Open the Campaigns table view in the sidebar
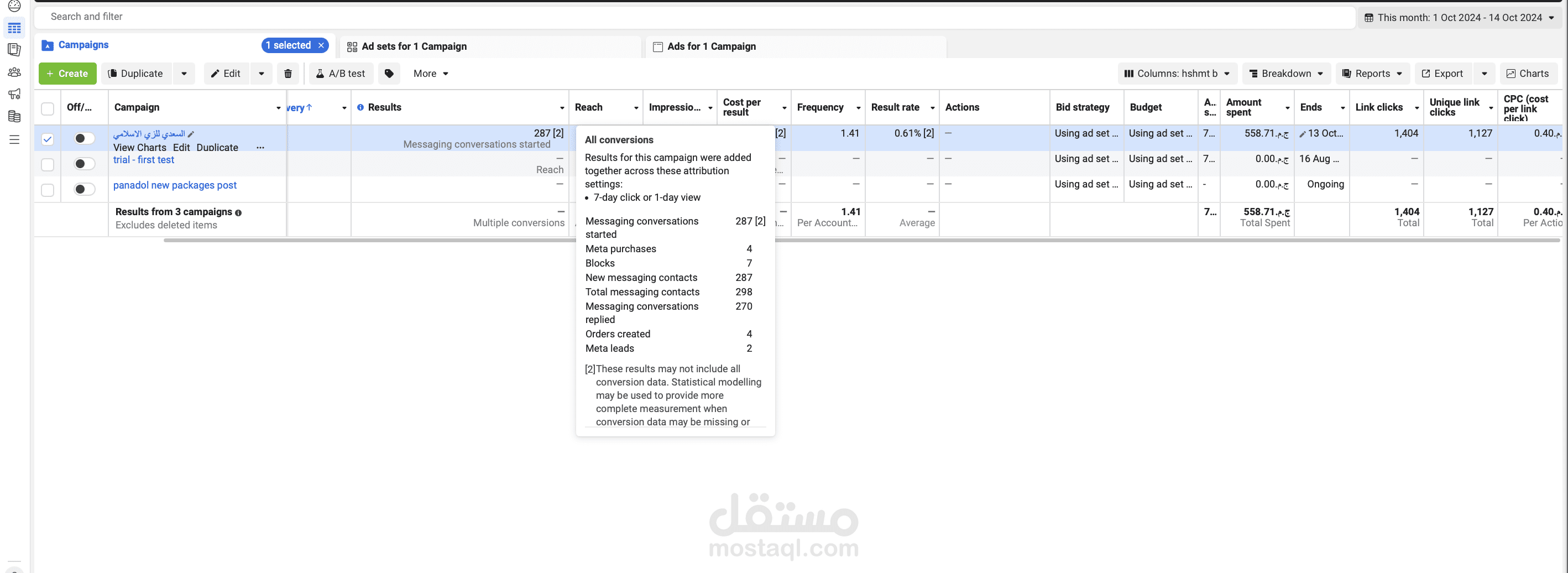This screenshot has width=1568, height=573. pos(14,29)
